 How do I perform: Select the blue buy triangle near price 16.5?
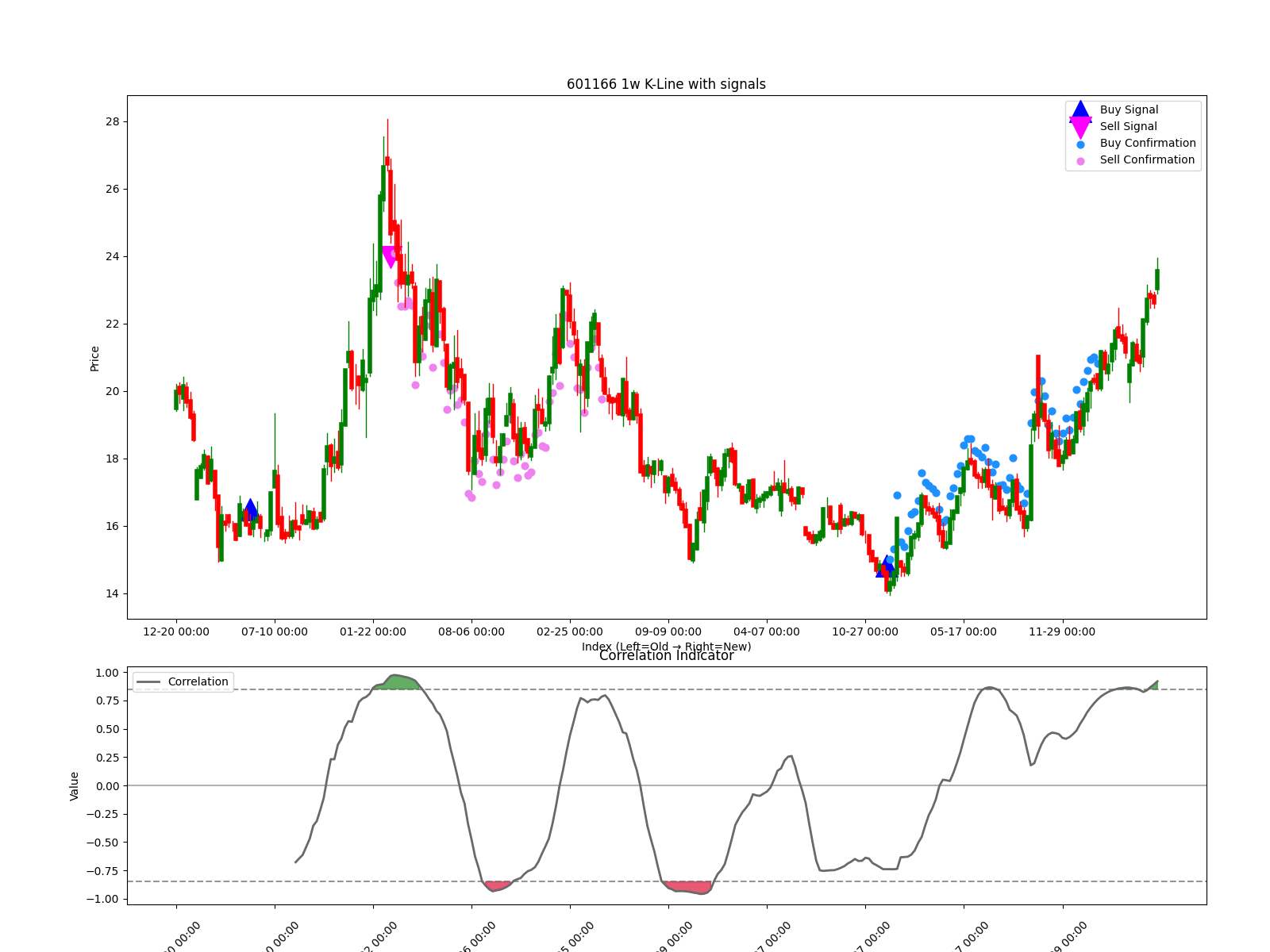[251, 509]
